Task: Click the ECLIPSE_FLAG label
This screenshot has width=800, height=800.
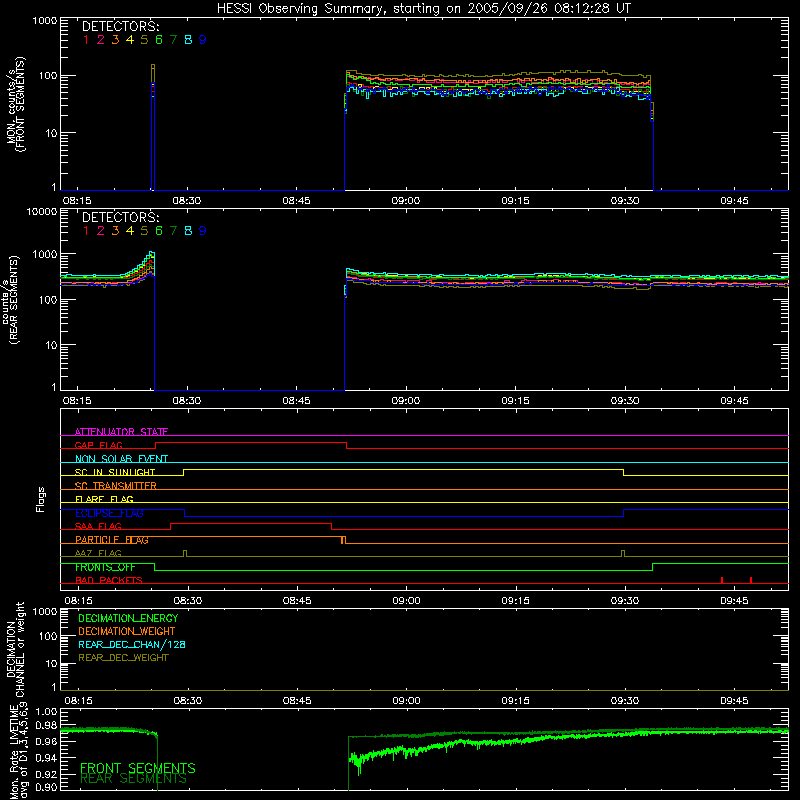Action: coord(109,513)
